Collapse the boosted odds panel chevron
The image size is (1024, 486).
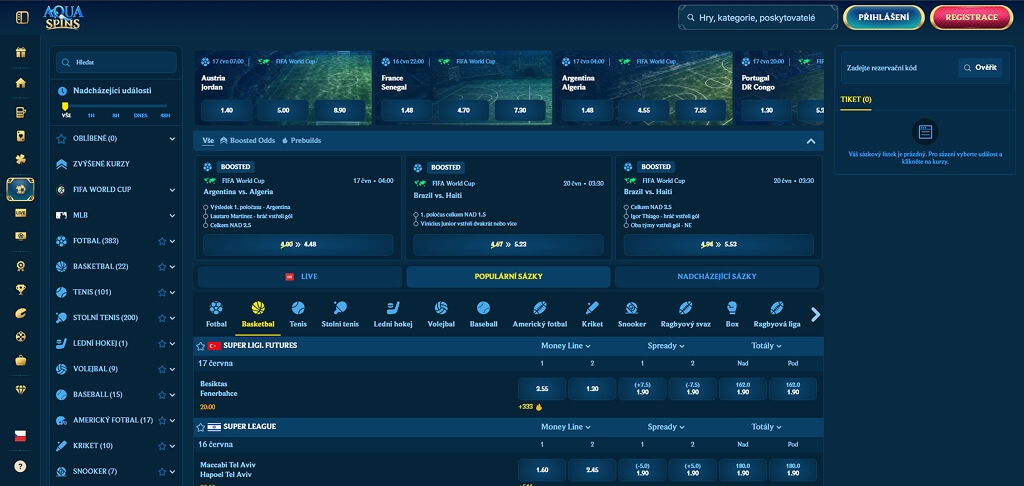(x=810, y=141)
